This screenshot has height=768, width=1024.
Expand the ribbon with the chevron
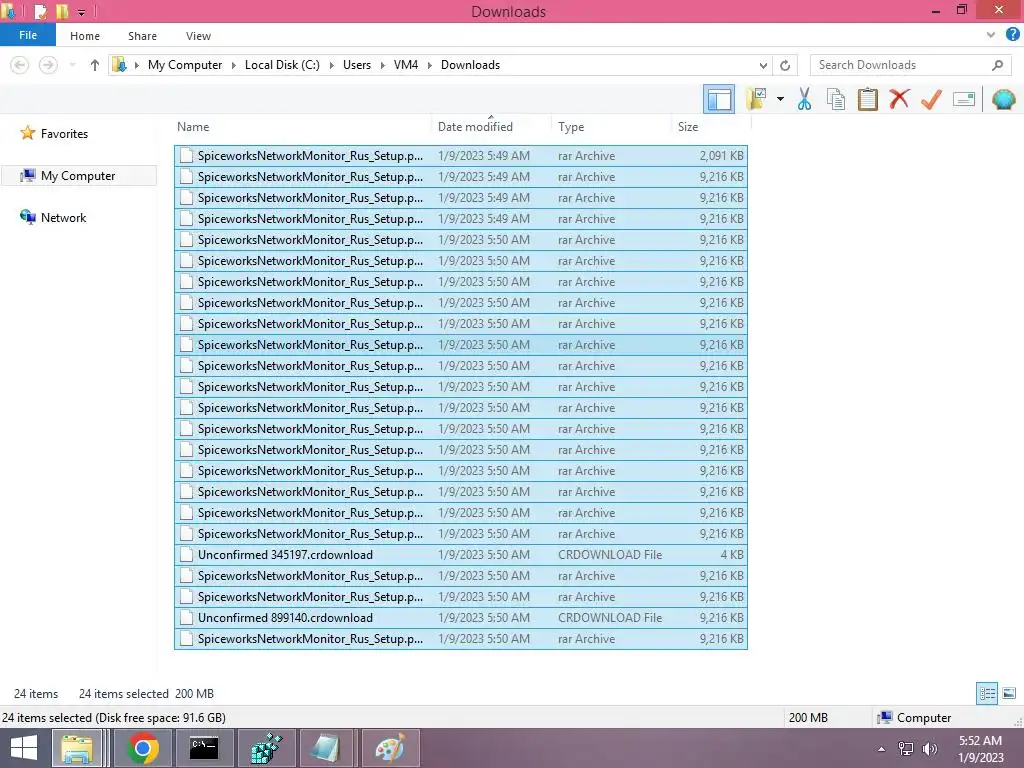pyautogui.click(x=991, y=35)
